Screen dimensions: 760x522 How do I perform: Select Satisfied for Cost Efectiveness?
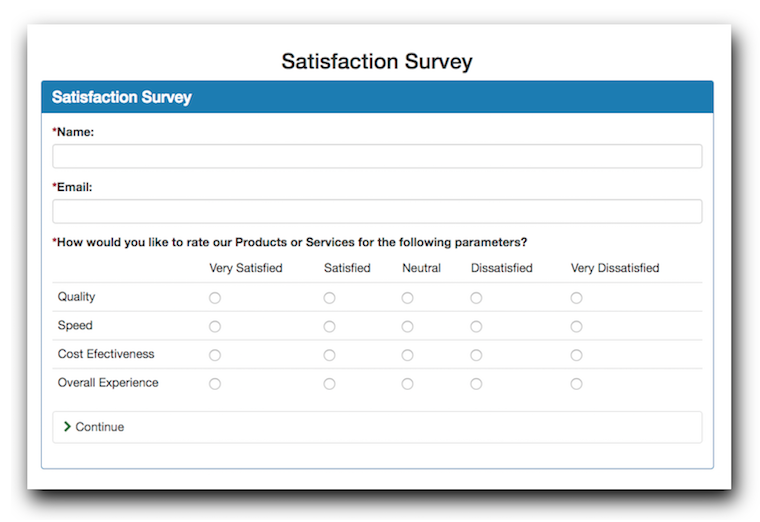click(330, 355)
